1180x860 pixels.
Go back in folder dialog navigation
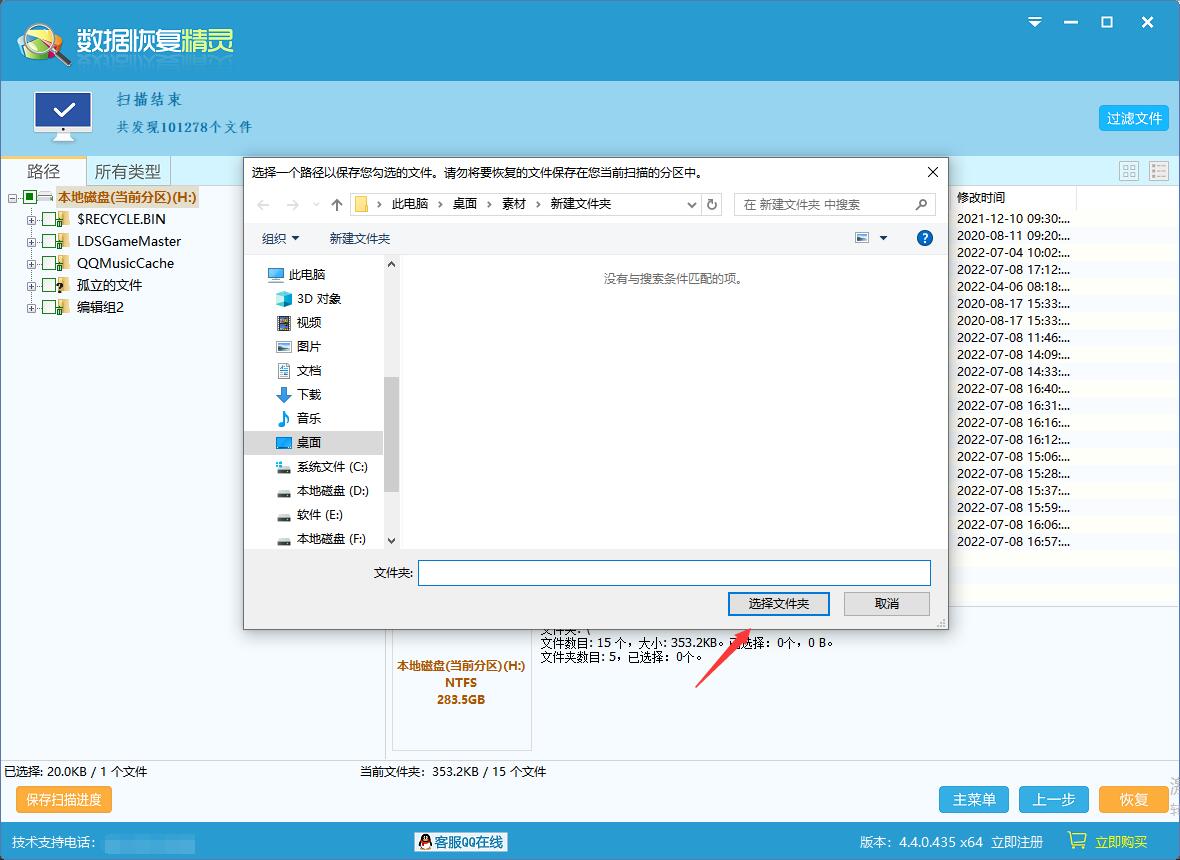tap(263, 205)
